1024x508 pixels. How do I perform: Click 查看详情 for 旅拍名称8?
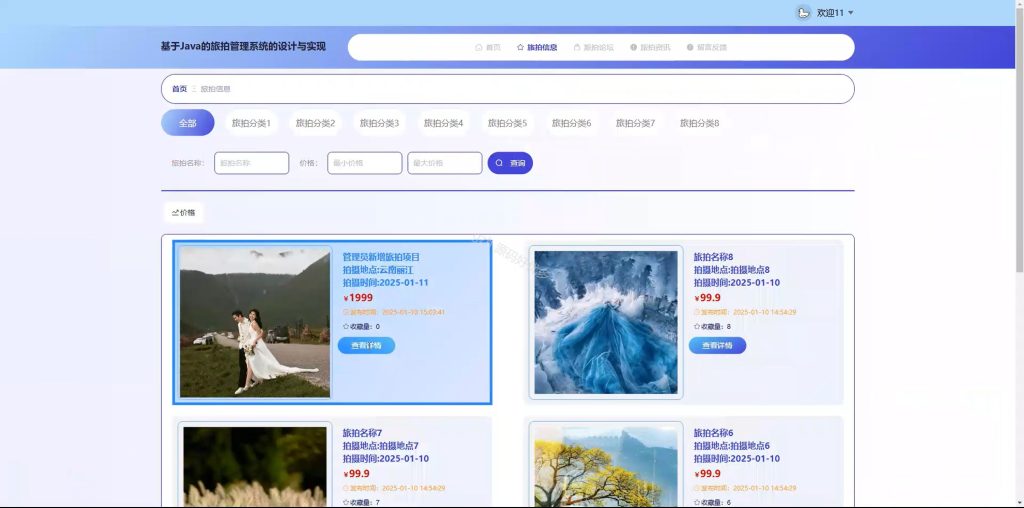tap(717, 345)
